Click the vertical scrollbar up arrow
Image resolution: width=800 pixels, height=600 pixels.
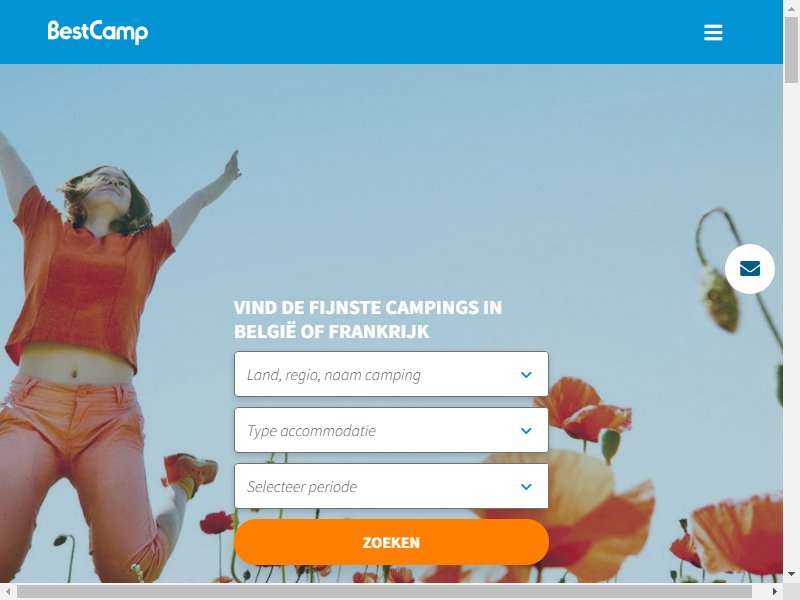[x=791, y=8]
